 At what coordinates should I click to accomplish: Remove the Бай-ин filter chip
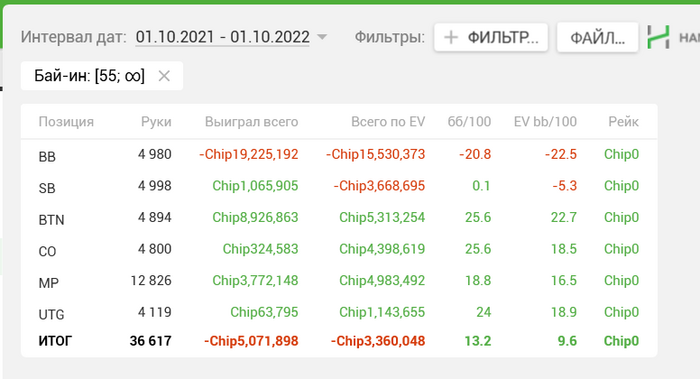coord(164,76)
